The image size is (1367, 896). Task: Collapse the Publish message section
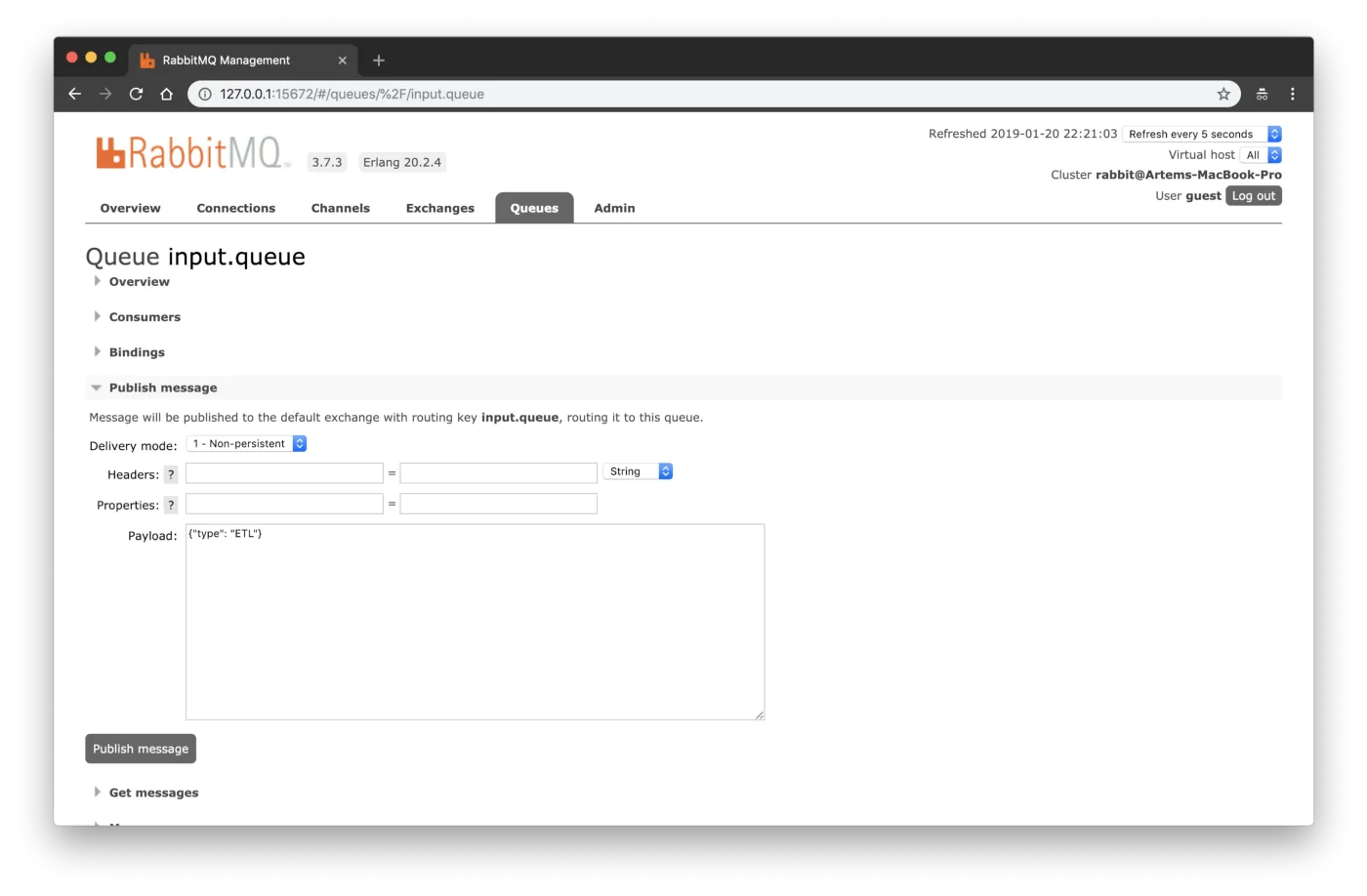click(163, 387)
